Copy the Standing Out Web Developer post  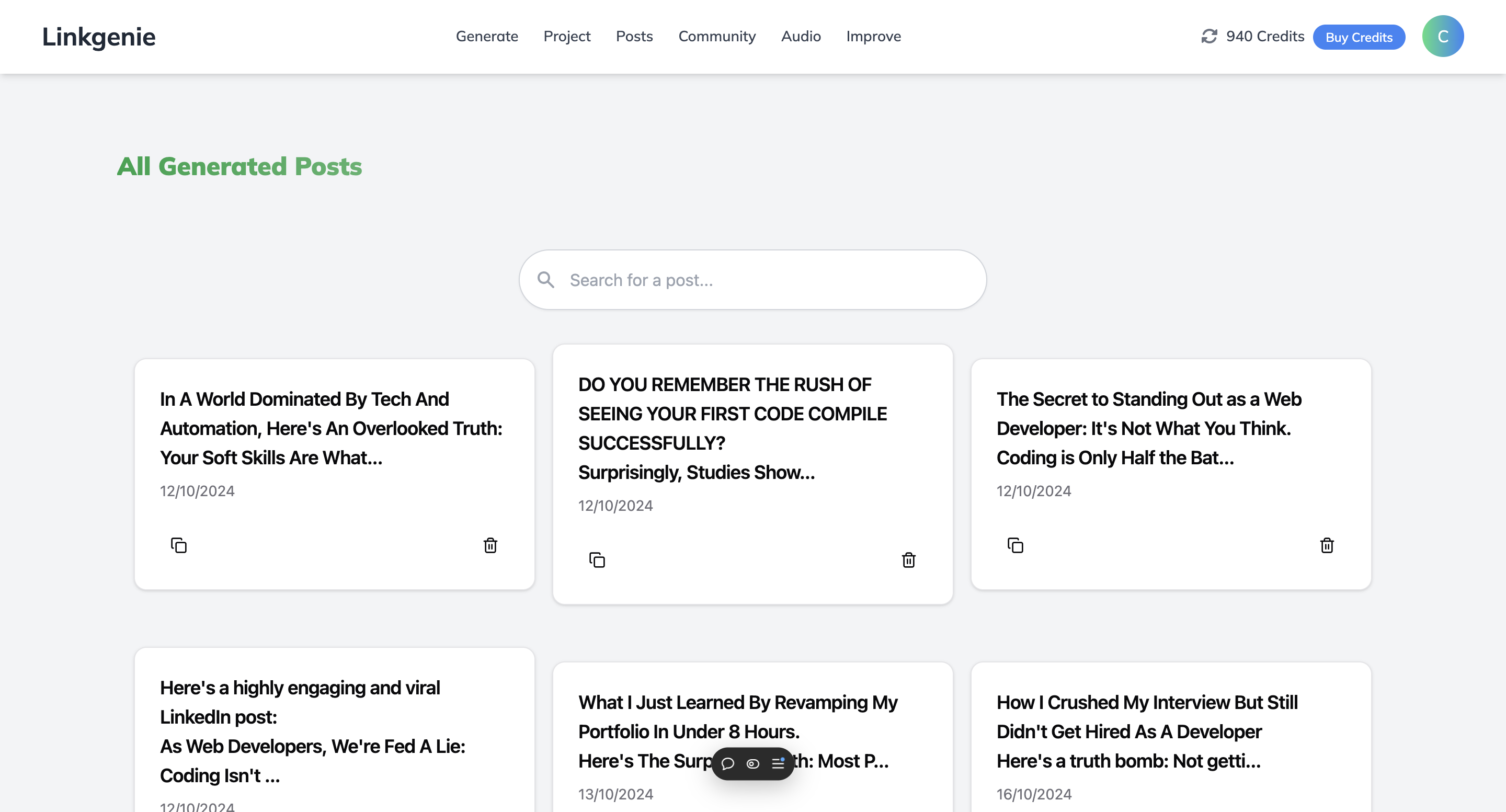tap(1015, 545)
